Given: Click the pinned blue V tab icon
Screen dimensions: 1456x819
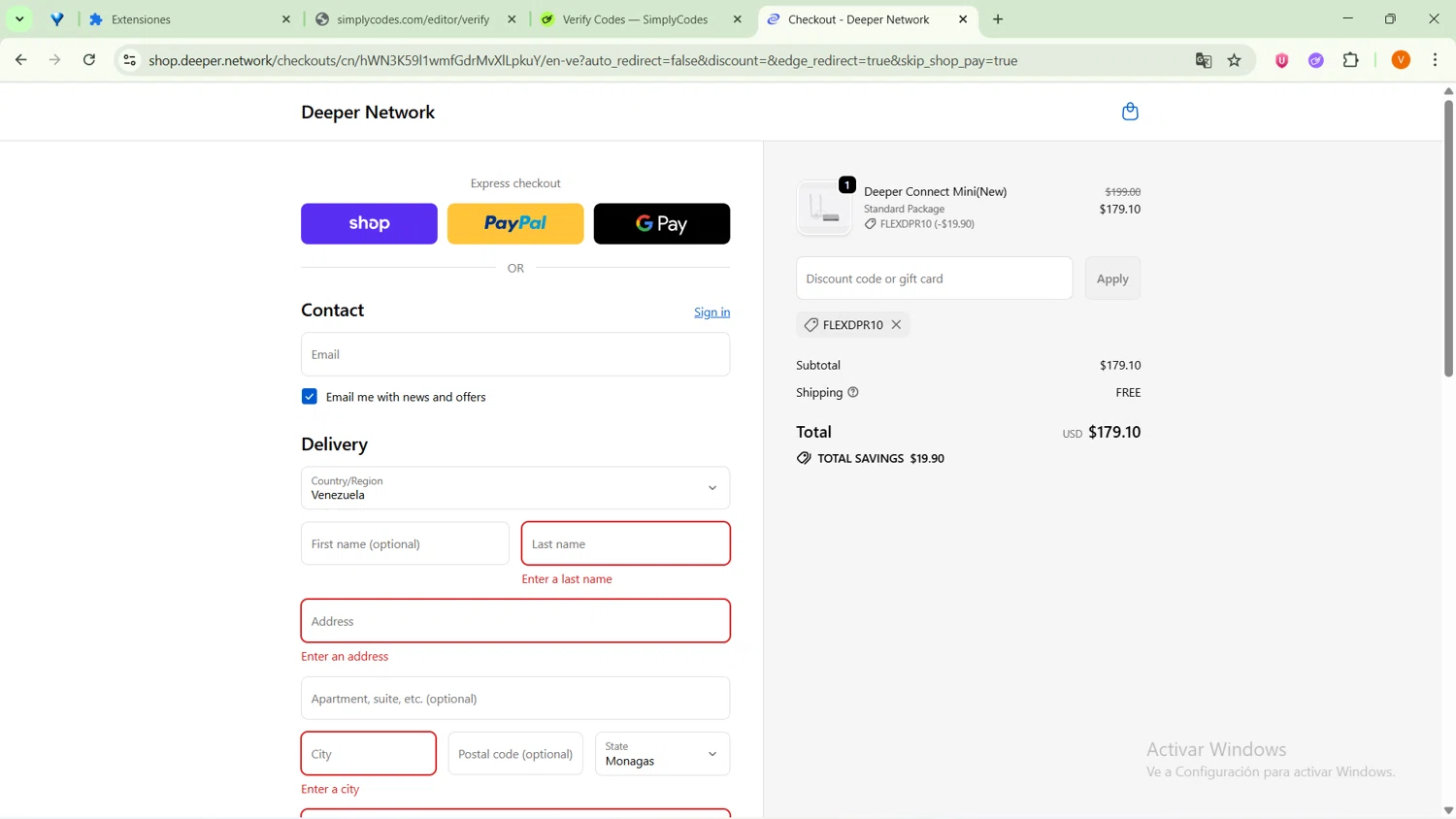Looking at the screenshot, I should (x=57, y=19).
